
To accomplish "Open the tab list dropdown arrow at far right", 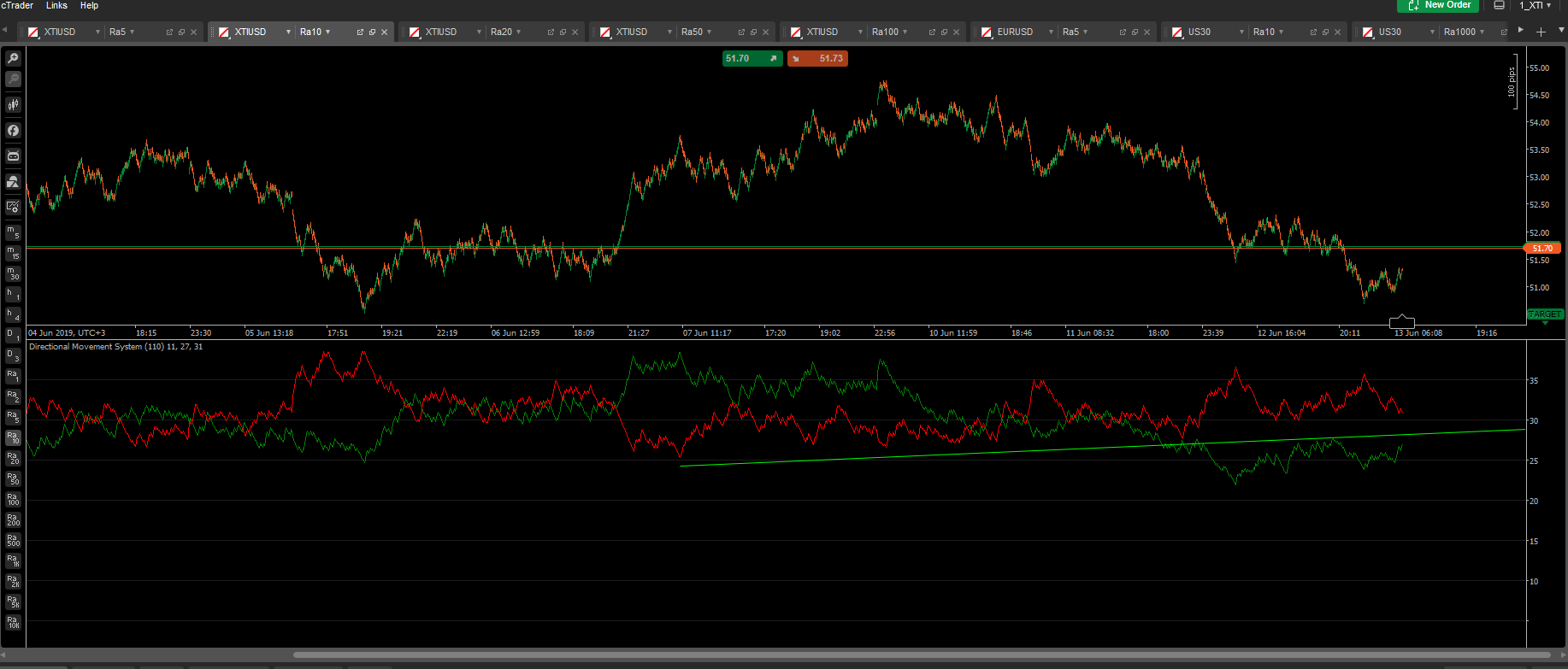I will click(1562, 31).
